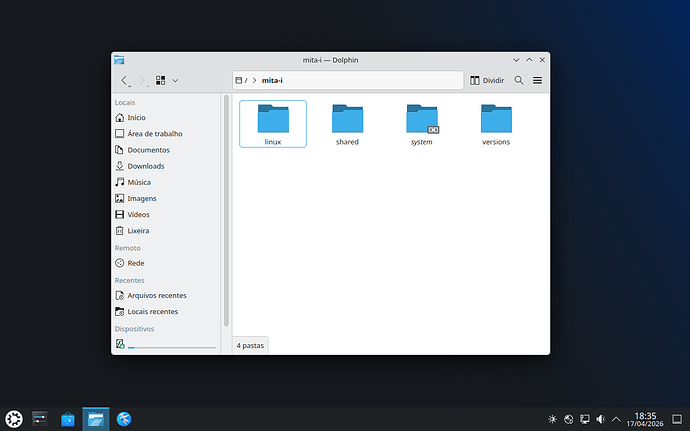
Task: Maximize the Dolphin window
Action: pyautogui.click(x=529, y=60)
